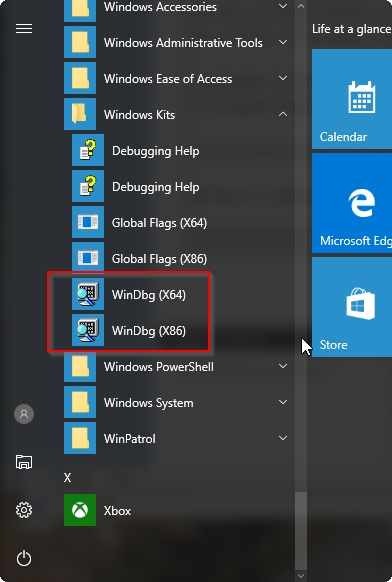This screenshot has width=392, height=582.
Task: Launch WinDbg (X86) by its label
Action: pos(148,331)
